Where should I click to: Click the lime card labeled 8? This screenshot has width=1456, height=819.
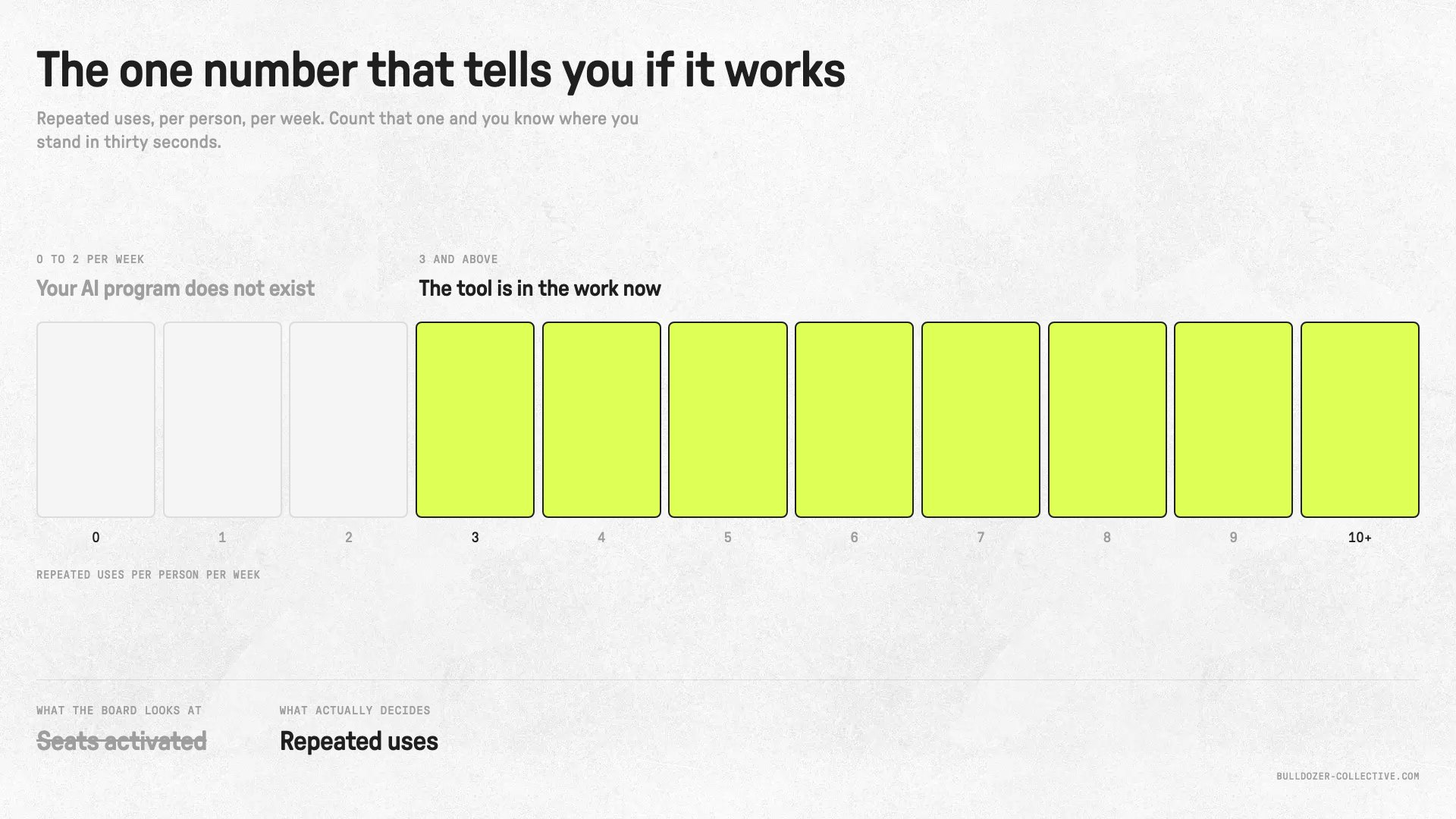(1107, 419)
